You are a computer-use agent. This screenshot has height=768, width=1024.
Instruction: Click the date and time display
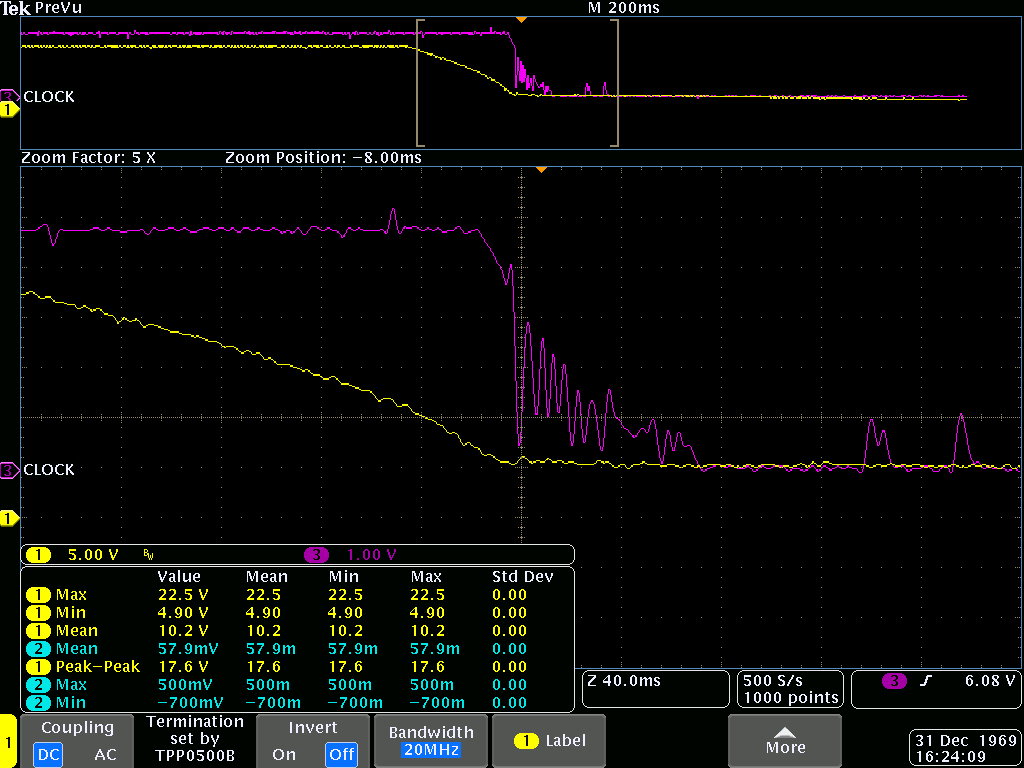point(964,750)
